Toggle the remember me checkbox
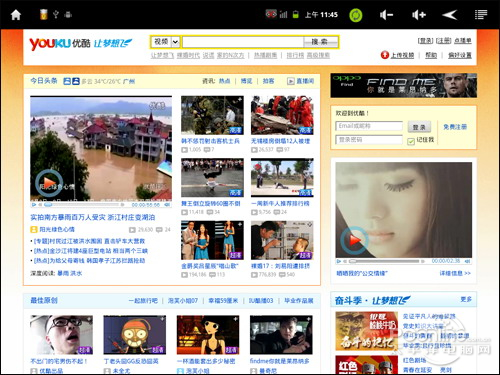 click(x=411, y=141)
